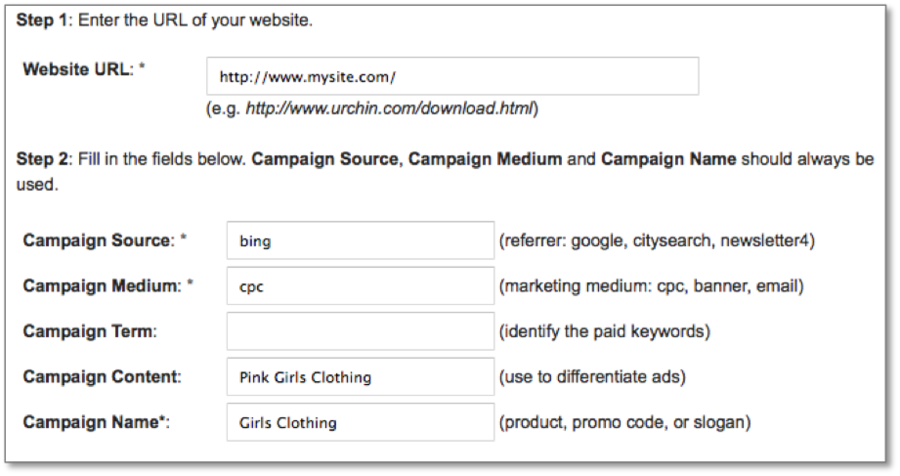Click the product, promo code, or slogan hint
The image size is (900, 476).
pos(624,422)
